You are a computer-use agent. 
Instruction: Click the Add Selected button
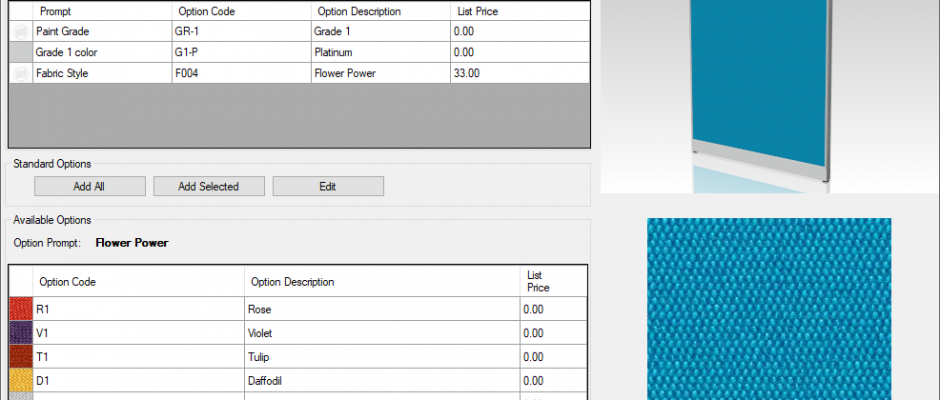click(x=209, y=187)
